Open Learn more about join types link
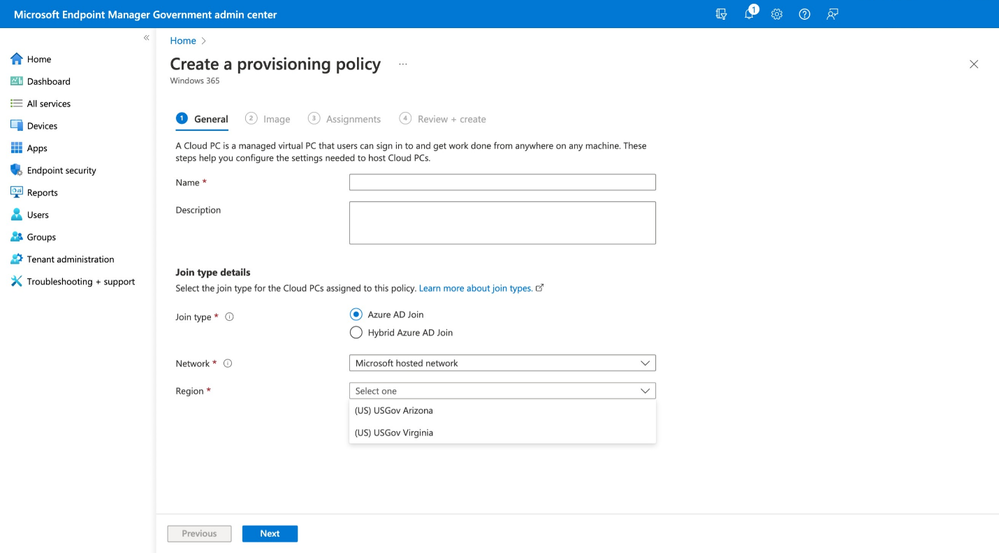Screen dimensions: 999x553 click(475, 288)
